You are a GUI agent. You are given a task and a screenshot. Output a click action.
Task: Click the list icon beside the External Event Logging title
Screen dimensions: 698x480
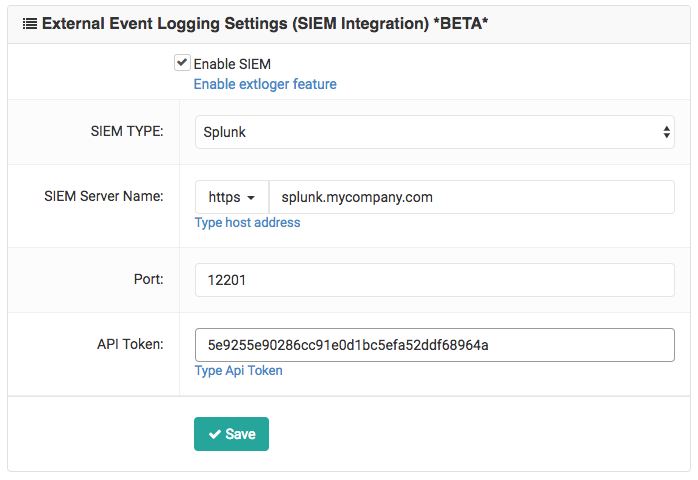click(x=30, y=24)
